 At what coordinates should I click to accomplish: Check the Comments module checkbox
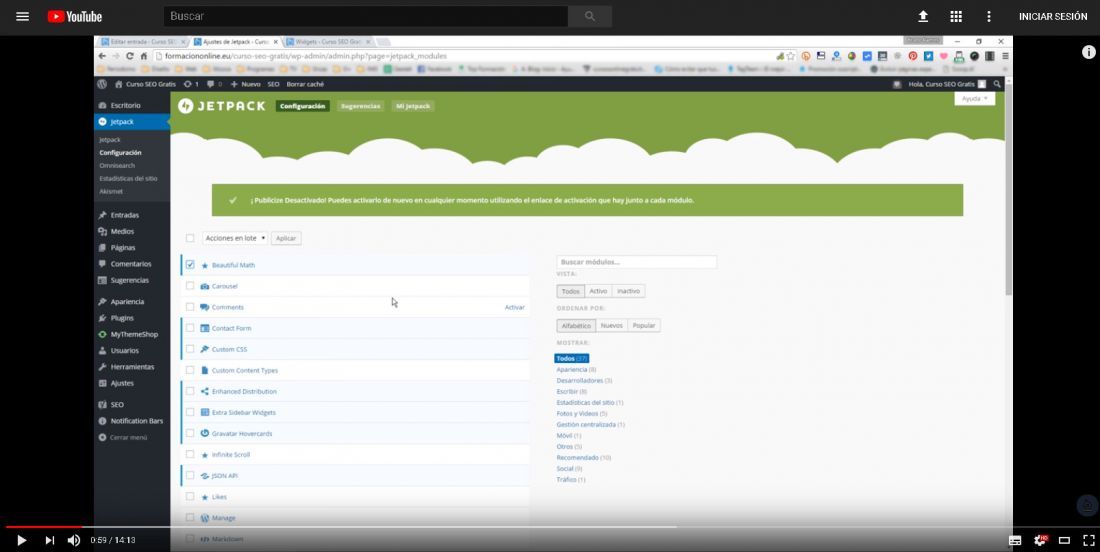coord(190,307)
